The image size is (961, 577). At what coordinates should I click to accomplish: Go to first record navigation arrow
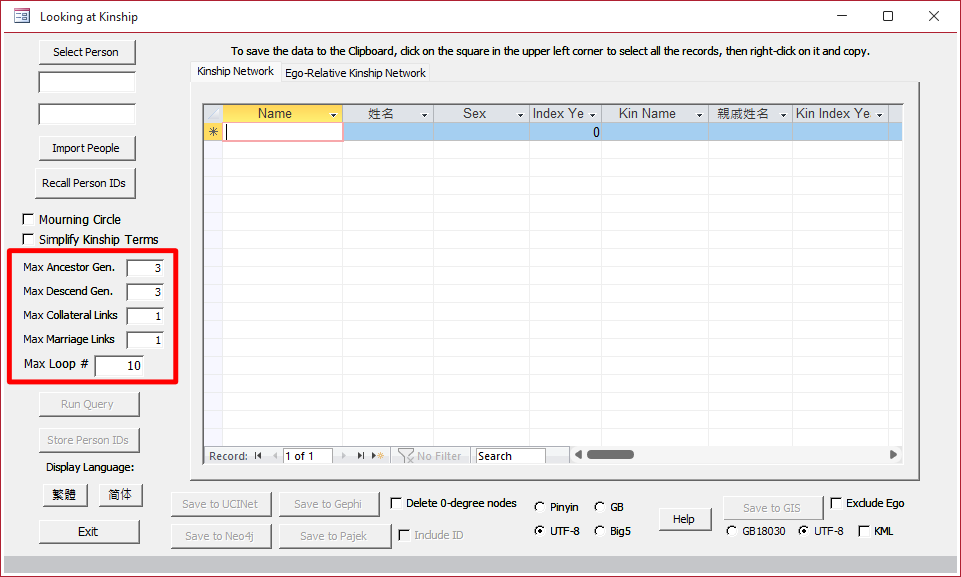(x=258, y=456)
